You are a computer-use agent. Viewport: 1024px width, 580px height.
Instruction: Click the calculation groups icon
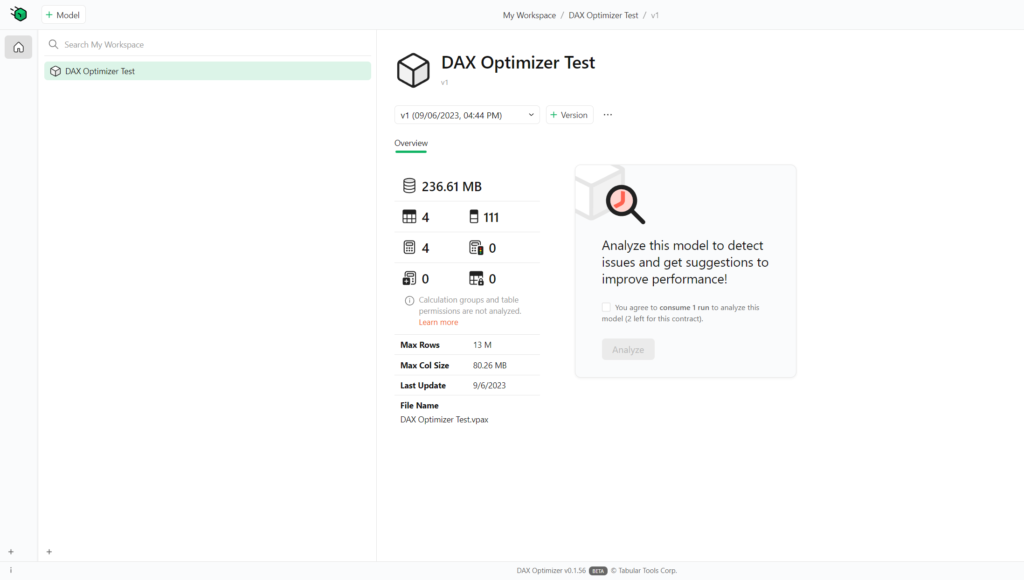coord(409,278)
